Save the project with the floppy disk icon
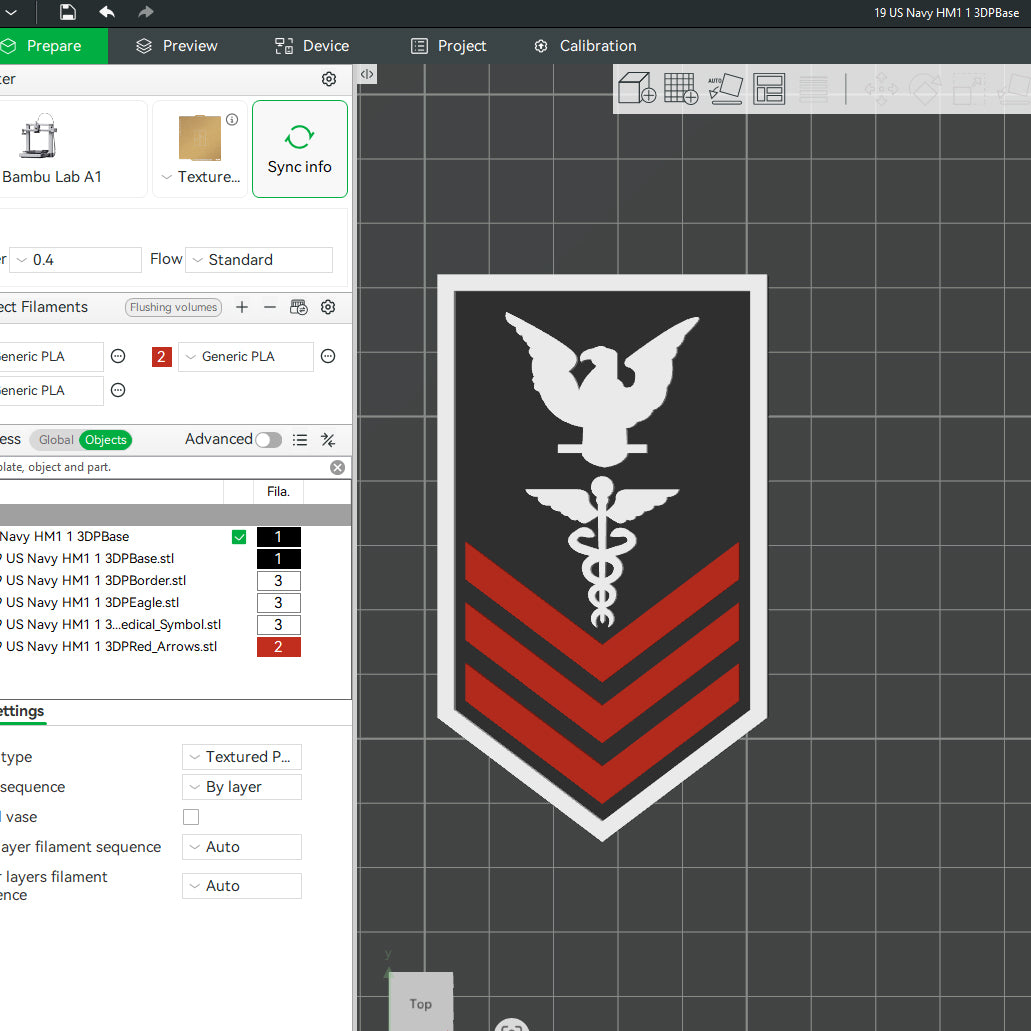Image resolution: width=1031 pixels, height=1031 pixels. (68, 12)
